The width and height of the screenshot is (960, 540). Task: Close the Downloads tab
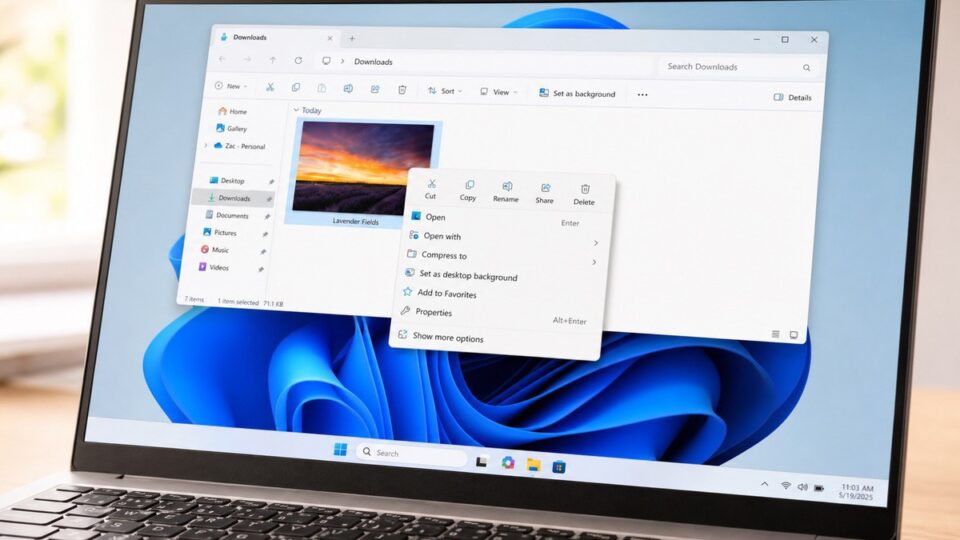tap(330, 38)
